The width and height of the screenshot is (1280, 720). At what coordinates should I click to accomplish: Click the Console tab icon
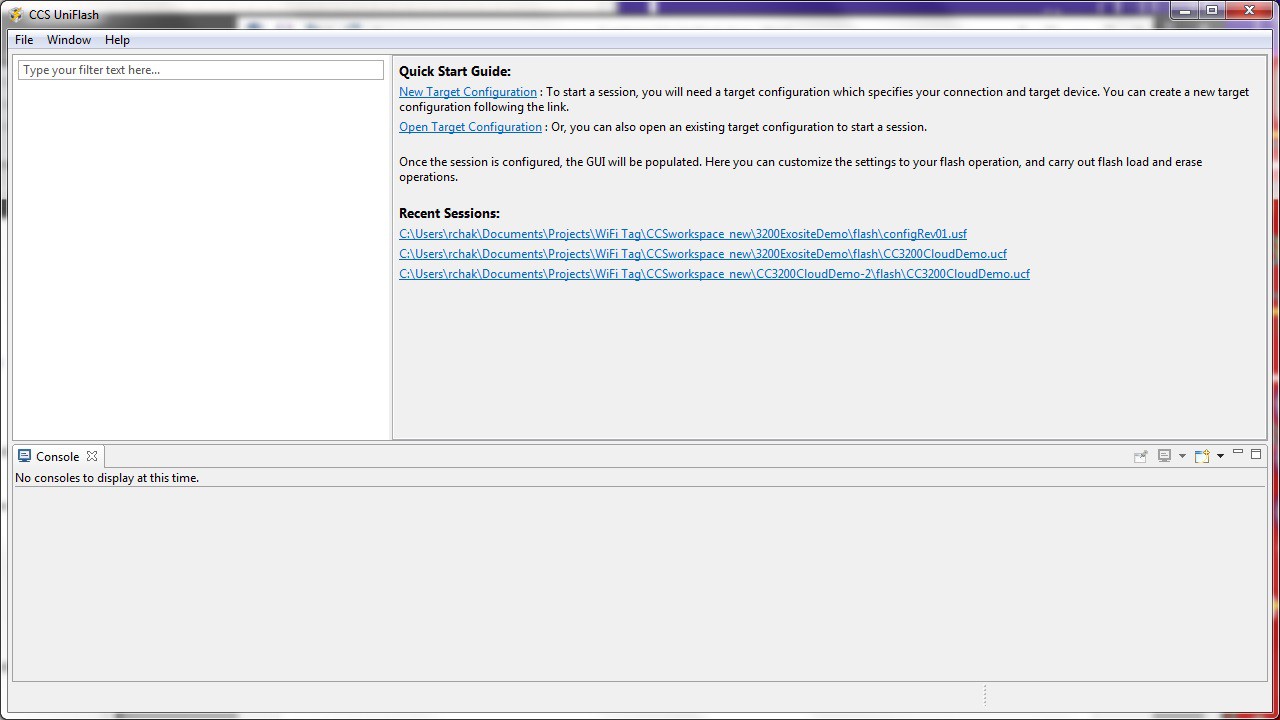25,456
